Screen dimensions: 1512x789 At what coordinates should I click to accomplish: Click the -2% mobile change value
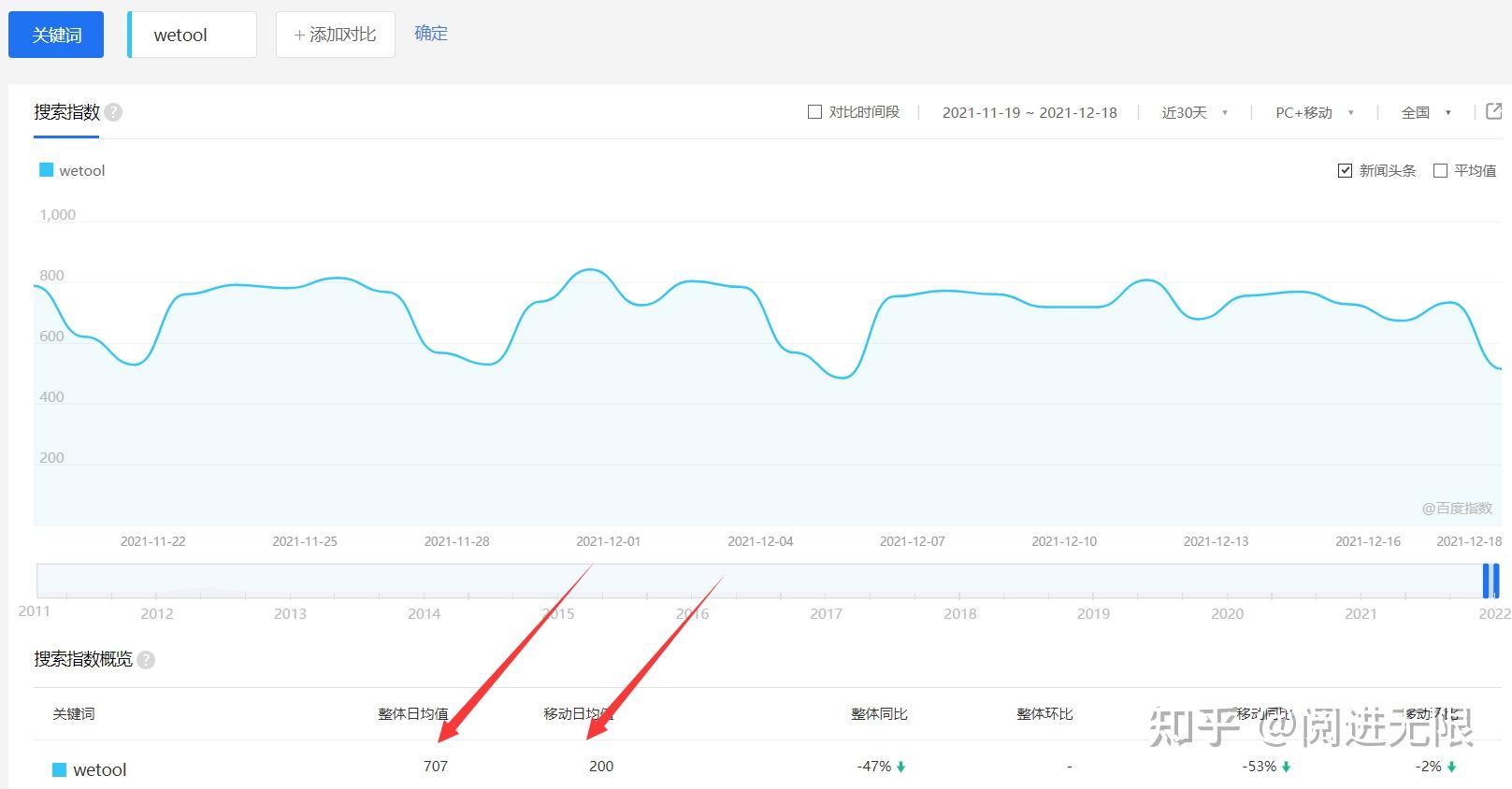1429,767
